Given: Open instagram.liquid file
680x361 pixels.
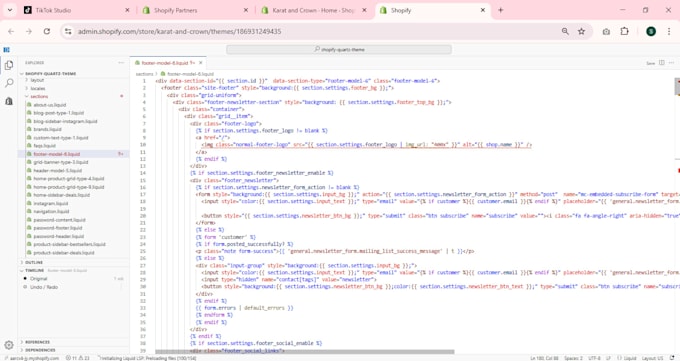Looking at the screenshot, I should 50,203.
